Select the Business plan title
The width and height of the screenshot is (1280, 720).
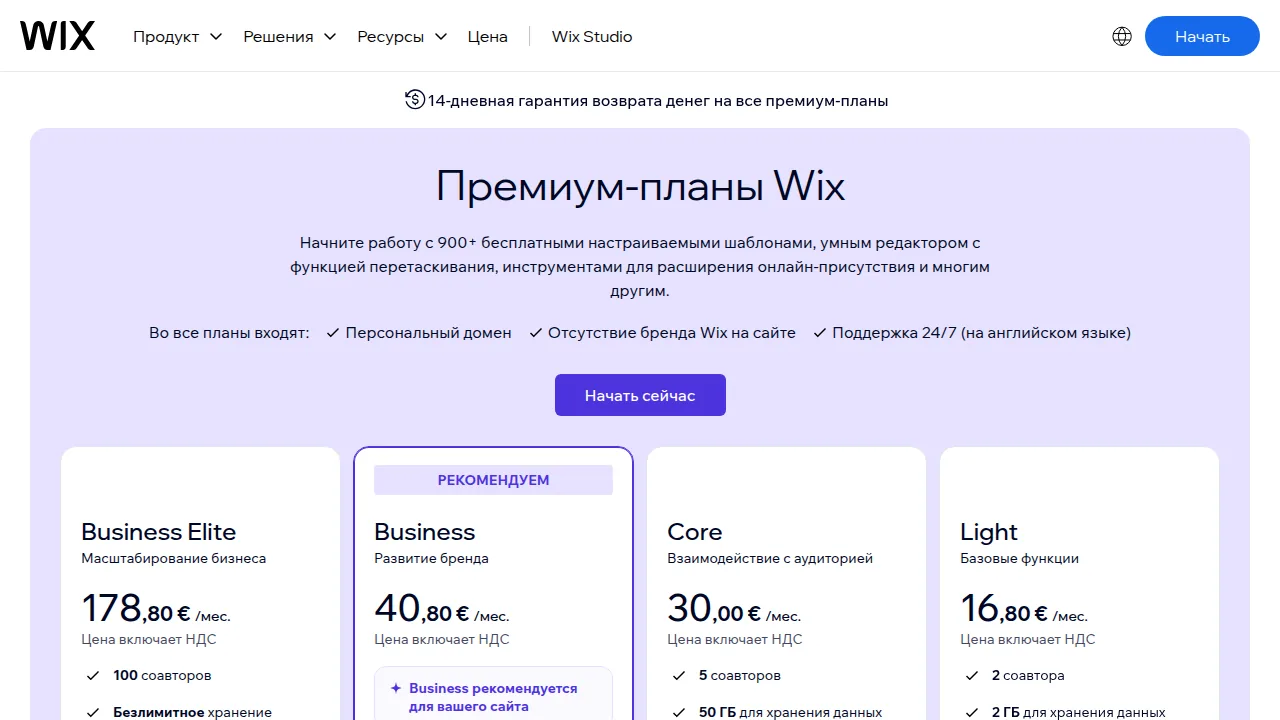pyautogui.click(x=424, y=532)
